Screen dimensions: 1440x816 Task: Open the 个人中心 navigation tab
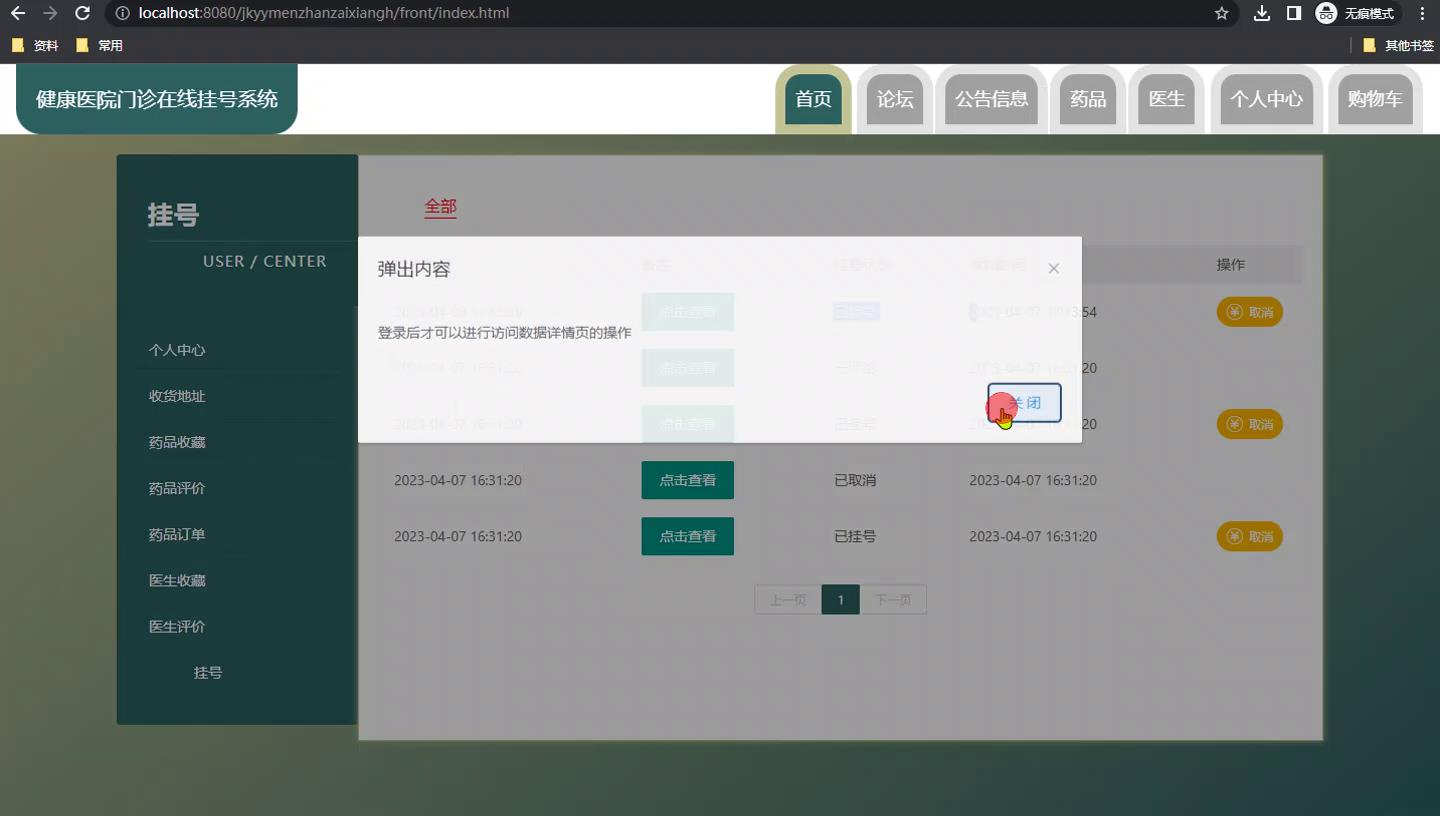(x=1266, y=99)
